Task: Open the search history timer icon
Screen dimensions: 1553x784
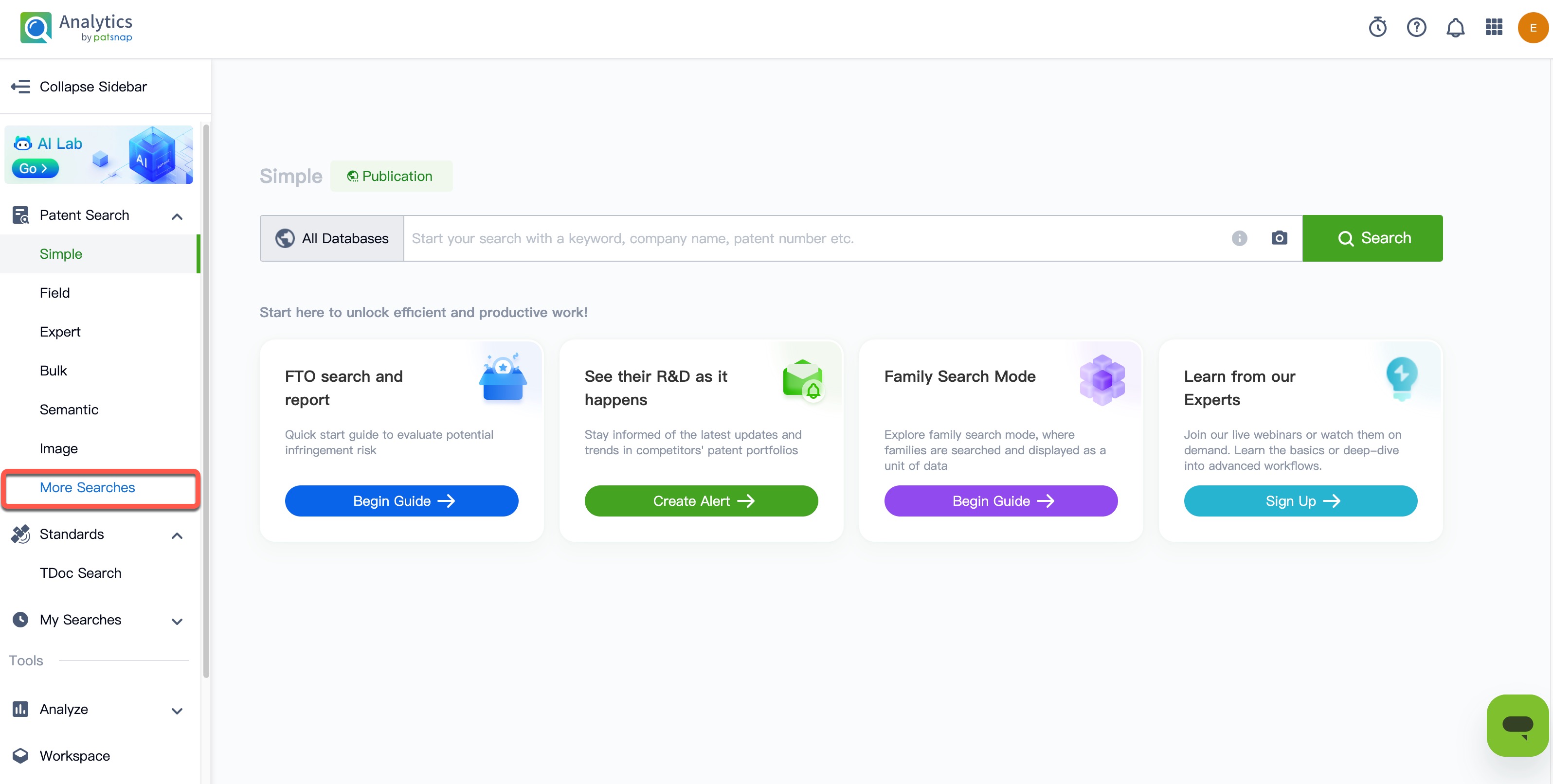Action: point(1377,27)
